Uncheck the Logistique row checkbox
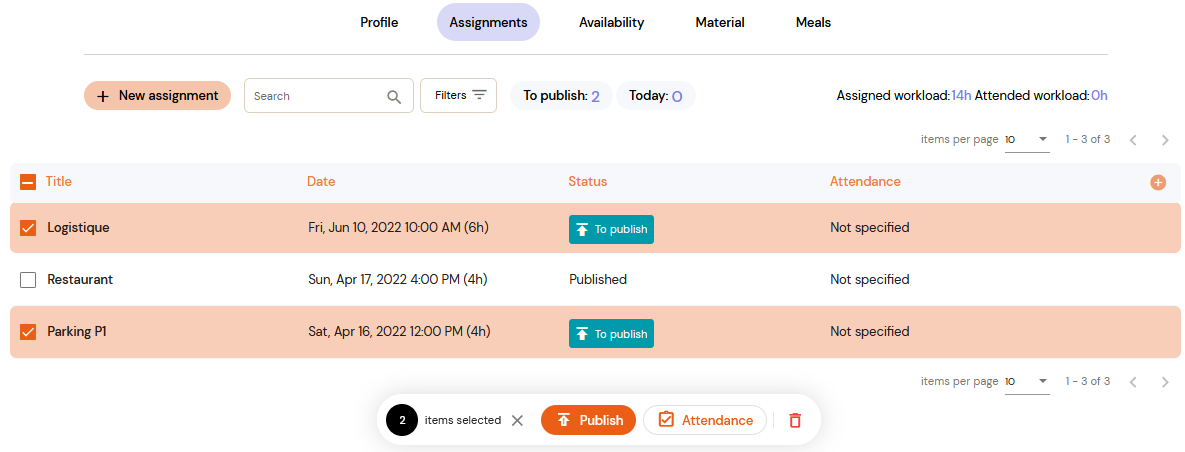1185x452 pixels. pos(28,228)
